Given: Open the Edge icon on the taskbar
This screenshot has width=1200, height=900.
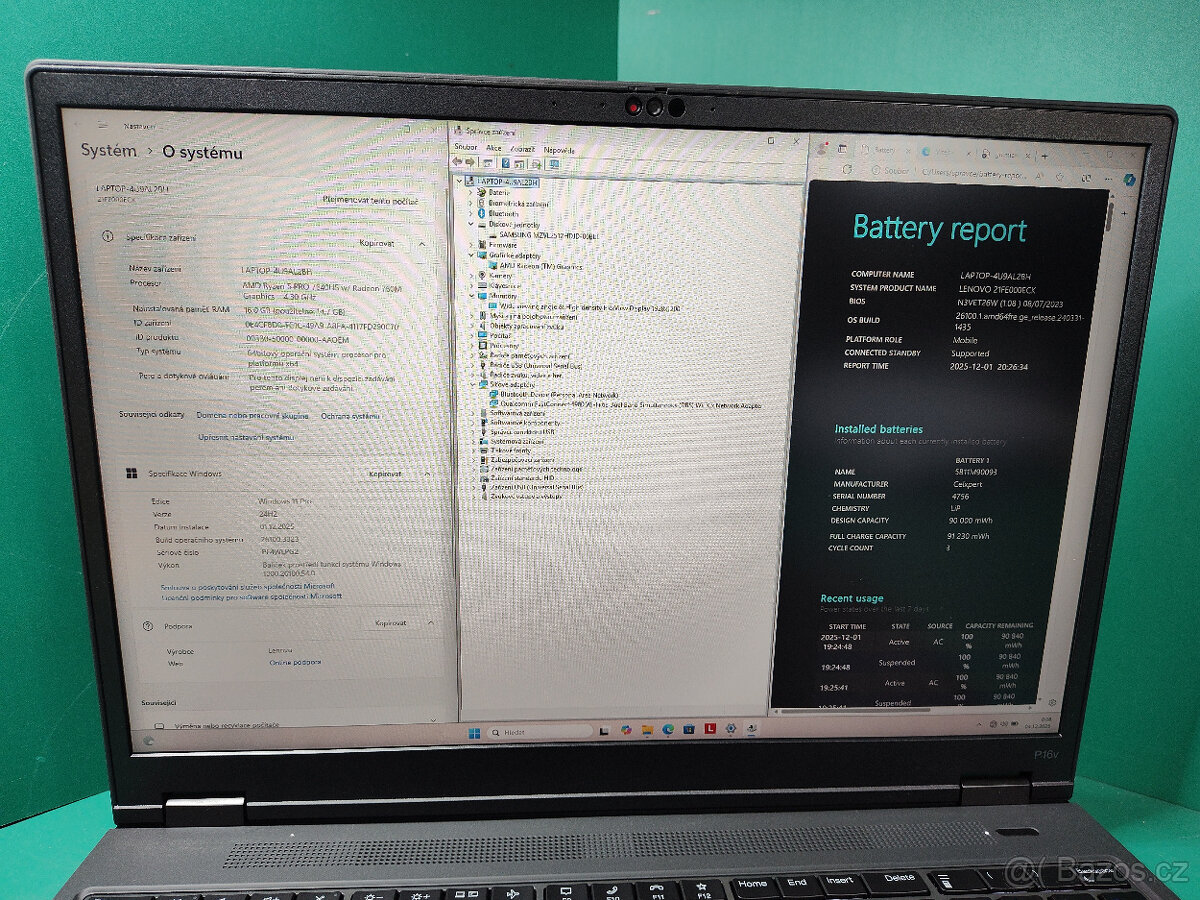Looking at the screenshot, I should (668, 729).
